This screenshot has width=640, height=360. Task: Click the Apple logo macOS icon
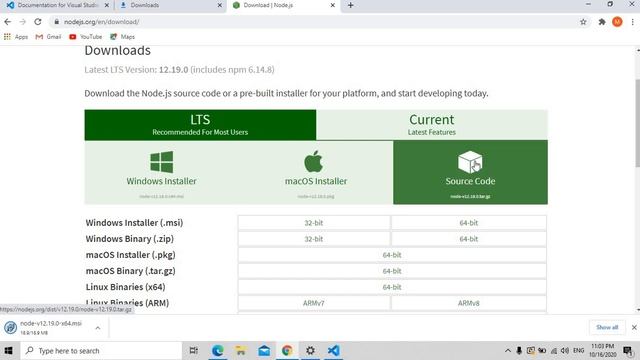pos(313,161)
